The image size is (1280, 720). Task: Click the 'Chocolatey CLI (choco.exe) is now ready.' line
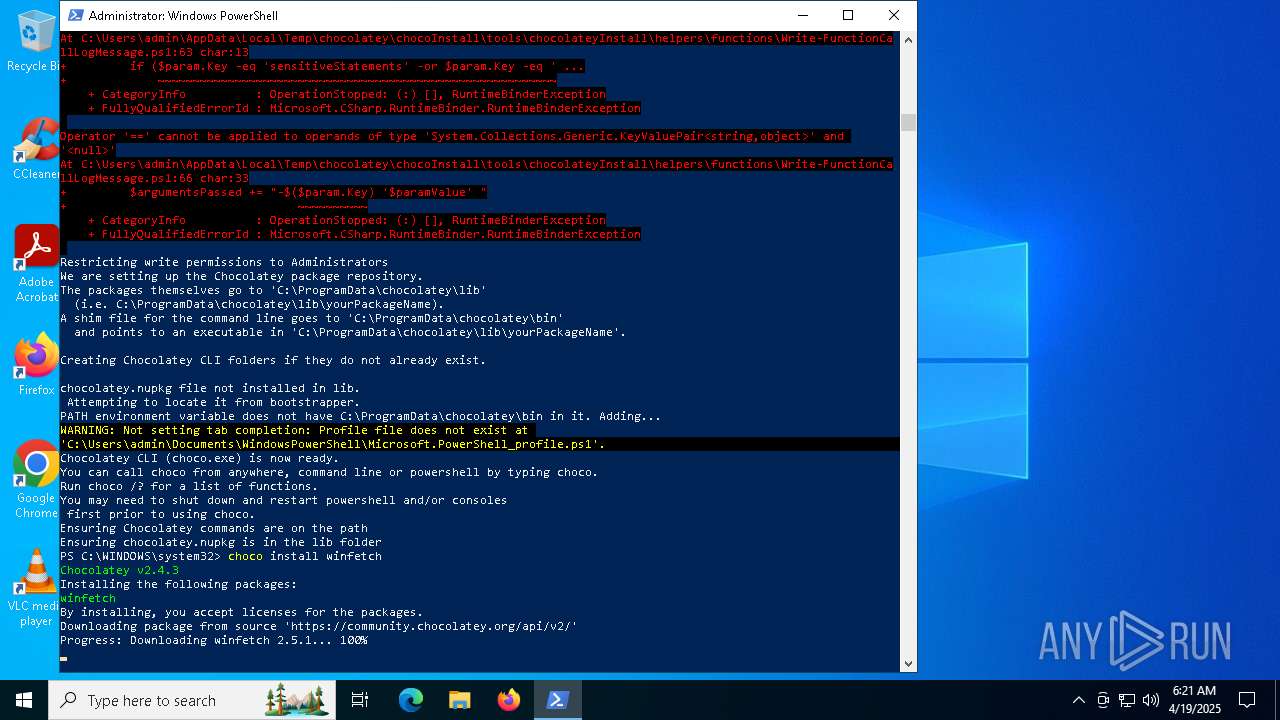(x=200, y=458)
